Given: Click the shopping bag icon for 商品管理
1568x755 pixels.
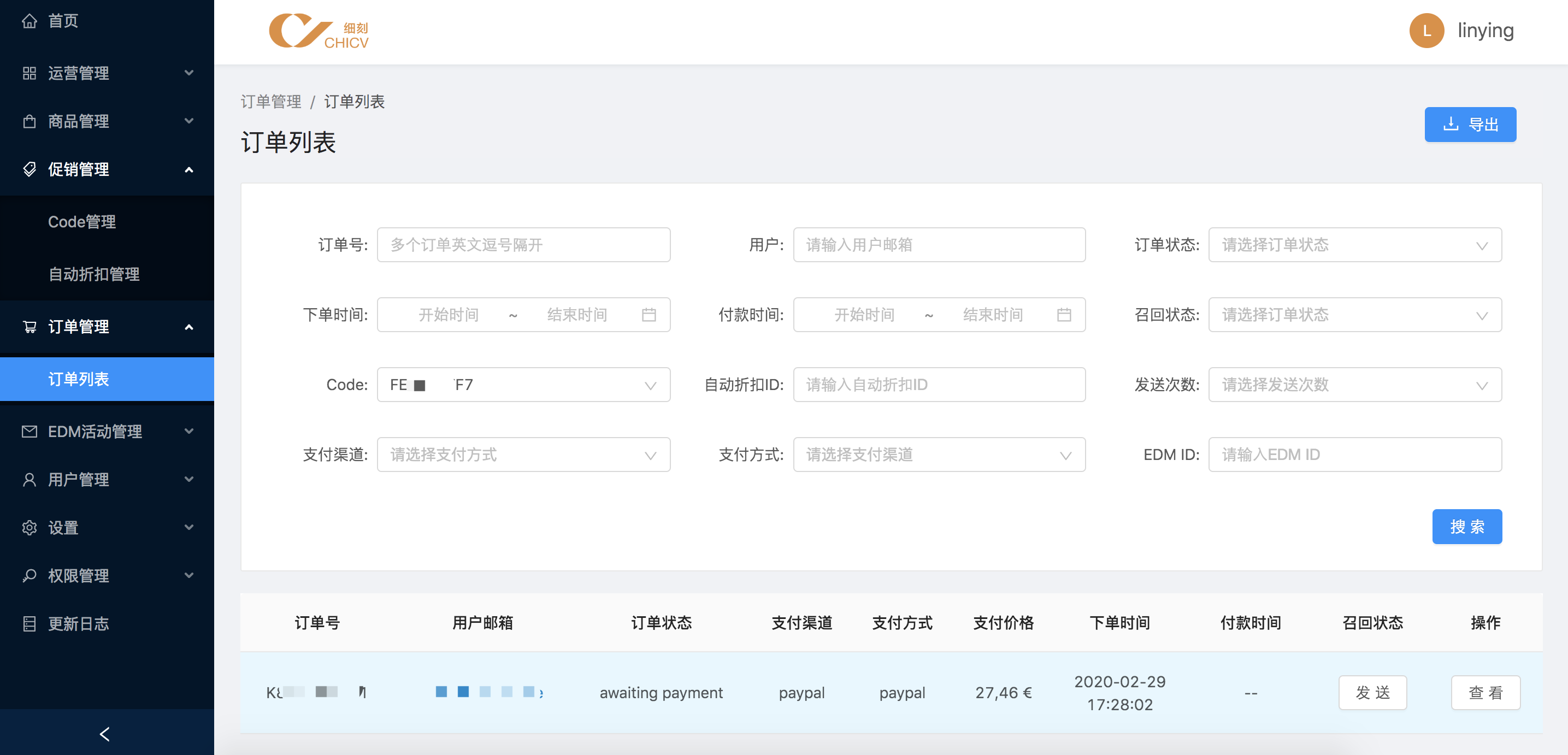Looking at the screenshot, I should tap(29, 121).
